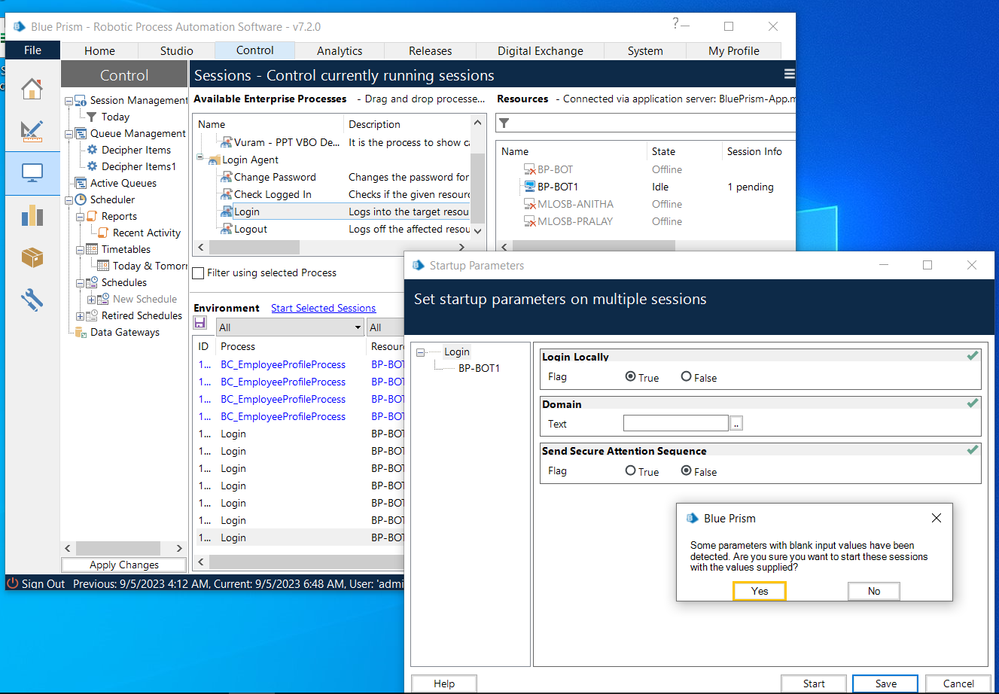999x694 pixels.
Task: Open the Studio icon in sidebar
Action: (x=32, y=131)
